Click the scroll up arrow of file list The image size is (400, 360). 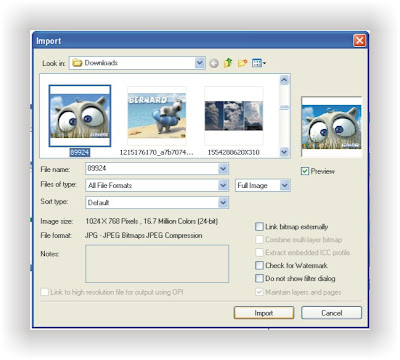coord(284,80)
